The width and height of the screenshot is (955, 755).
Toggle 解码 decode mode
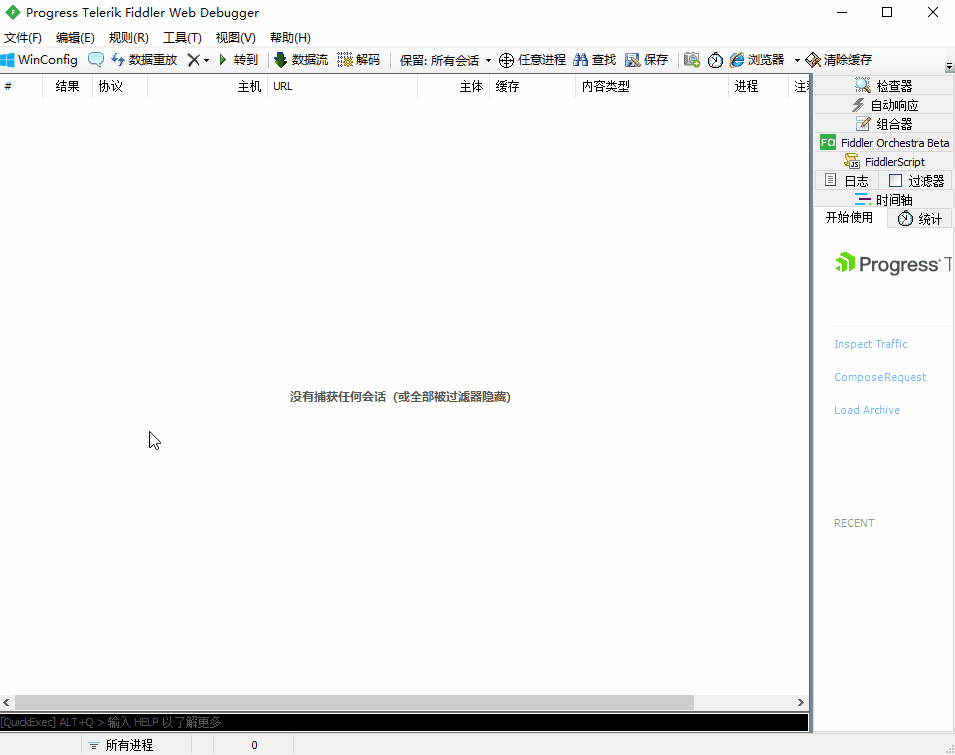tap(359, 60)
